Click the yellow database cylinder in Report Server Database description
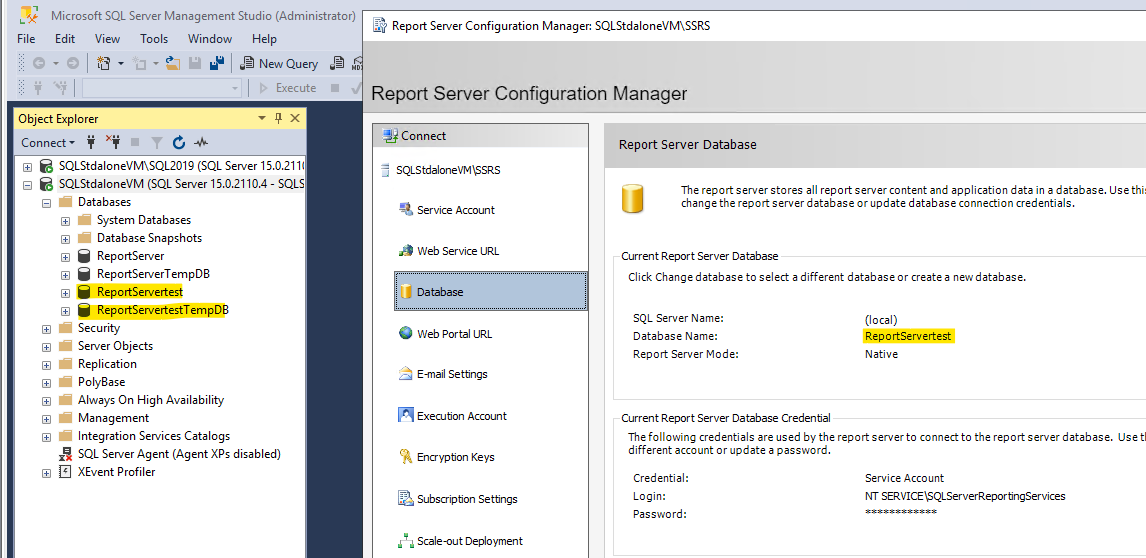The width and height of the screenshot is (1146, 558). click(632, 199)
